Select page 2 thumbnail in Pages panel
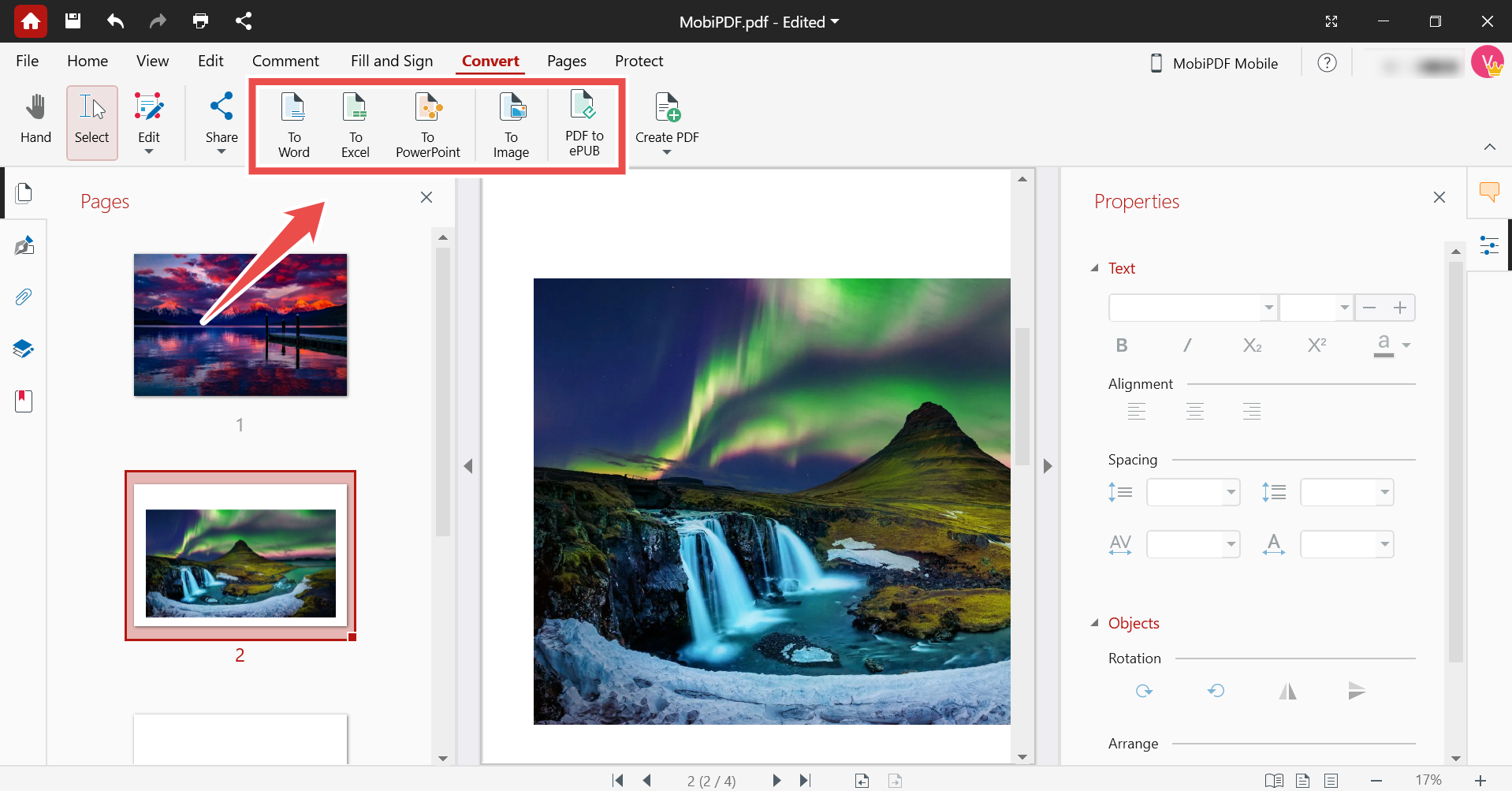 [240, 555]
